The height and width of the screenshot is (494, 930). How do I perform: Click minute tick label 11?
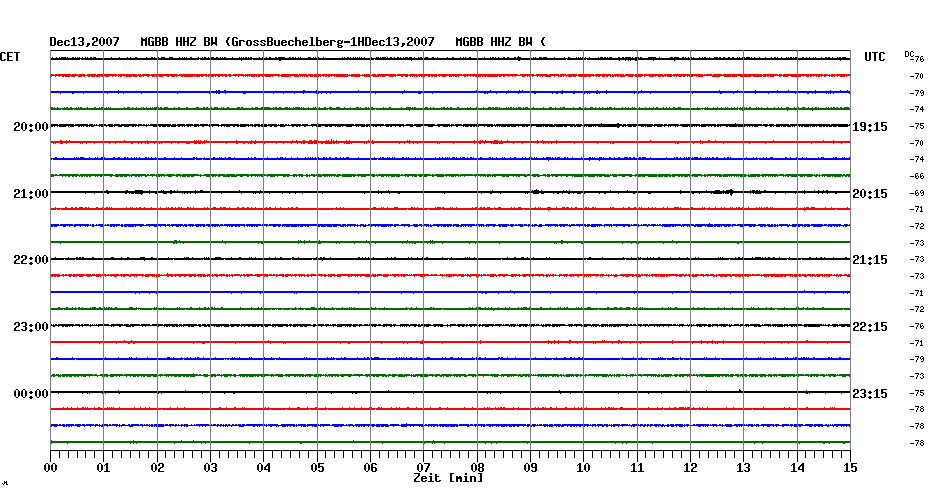coord(637,468)
